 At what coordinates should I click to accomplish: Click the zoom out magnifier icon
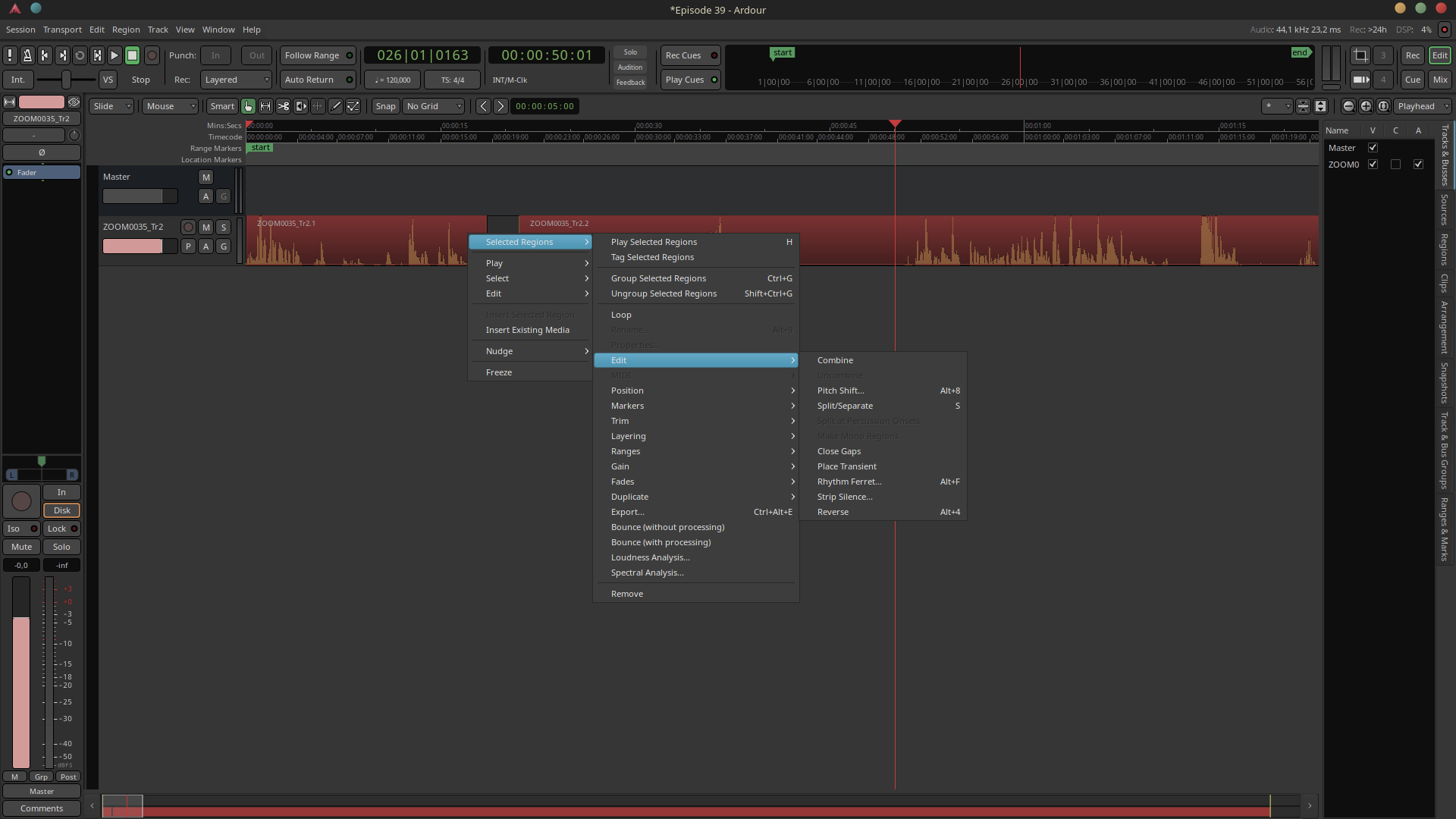pyautogui.click(x=1348, y=106)
